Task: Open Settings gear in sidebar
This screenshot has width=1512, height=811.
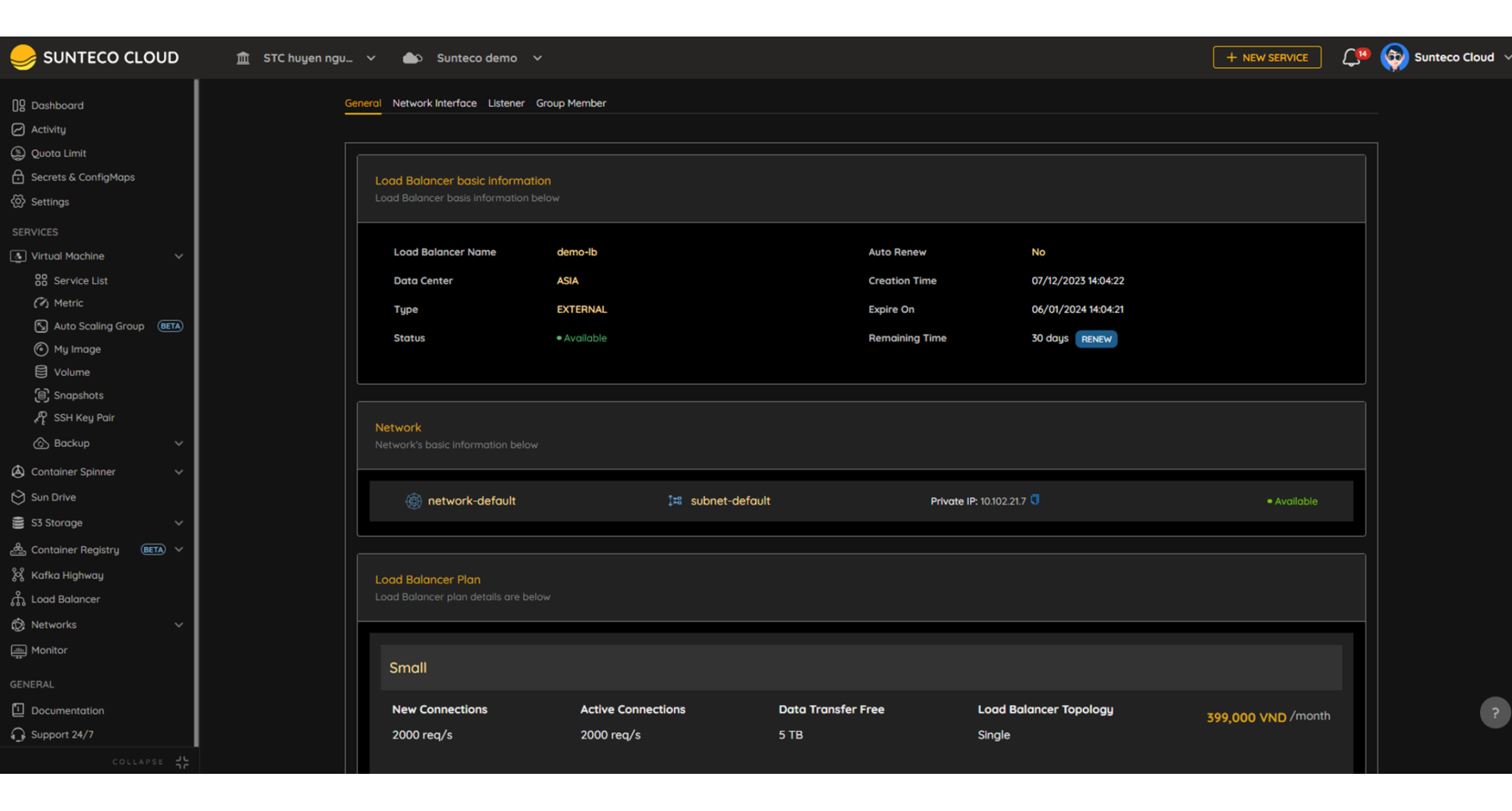Action: pos(18,201)
